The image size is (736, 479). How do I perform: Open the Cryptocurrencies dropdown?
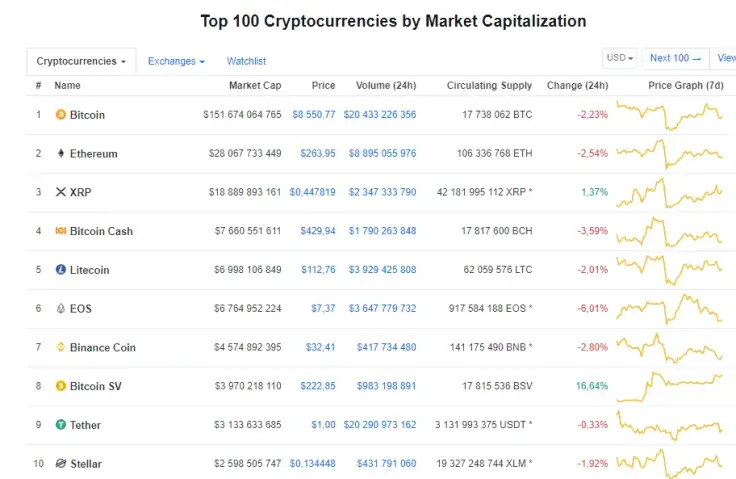(x=81, y=62)
